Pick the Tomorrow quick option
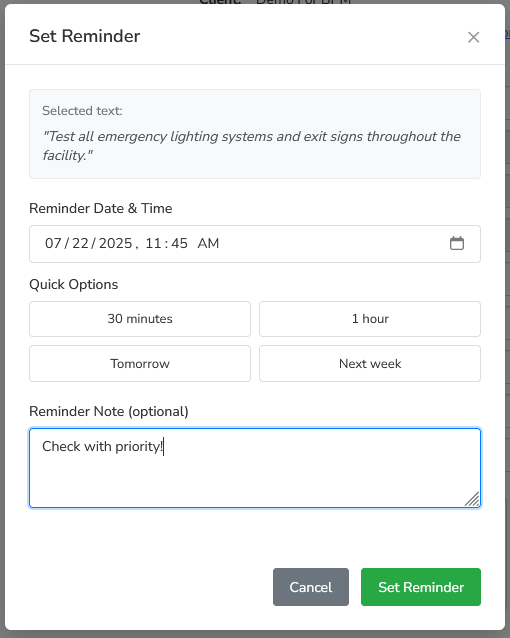The width and height of the screenshot is (510, 638). pos(140,364)
